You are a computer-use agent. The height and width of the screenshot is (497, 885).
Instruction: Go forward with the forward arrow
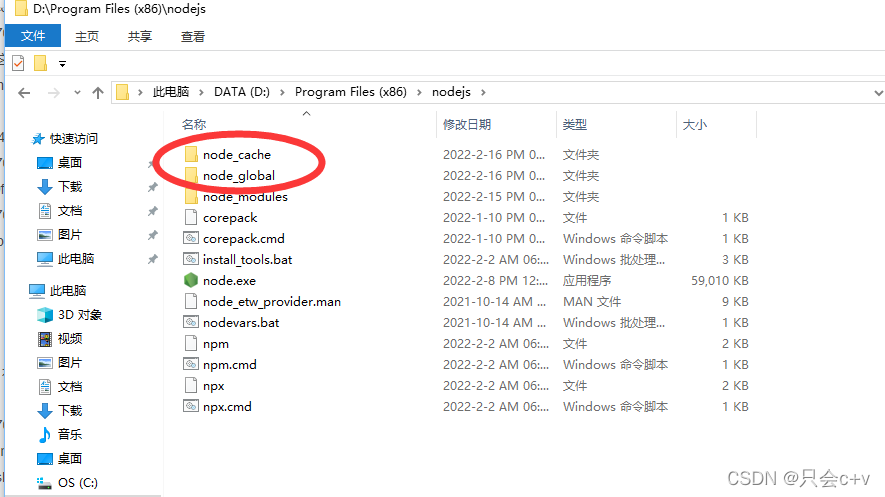click(54, 93)
